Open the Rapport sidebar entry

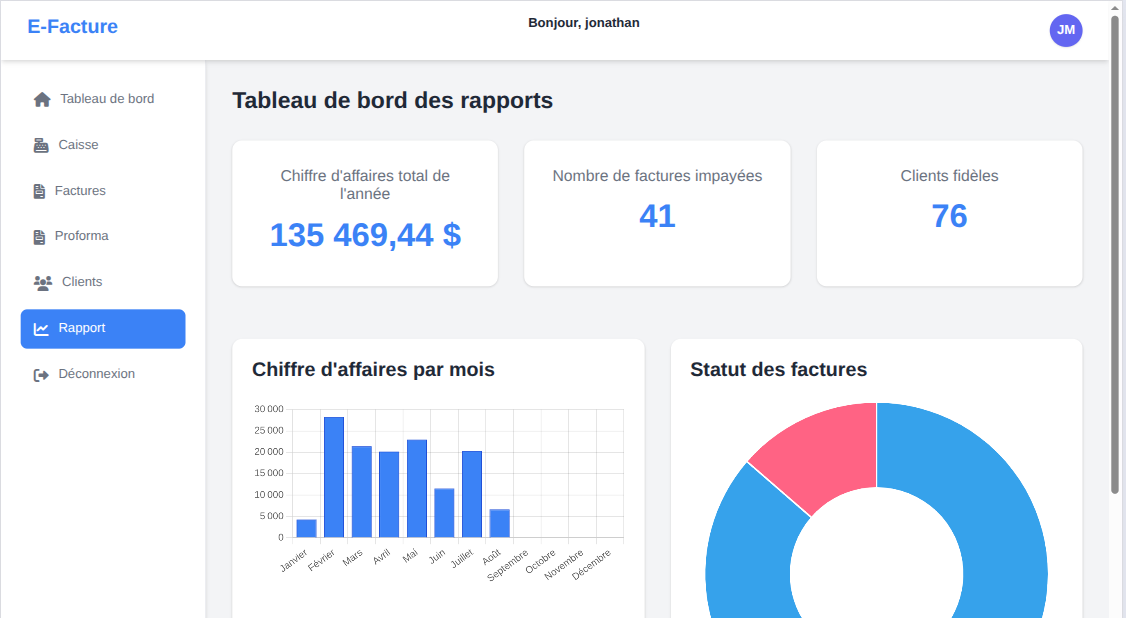(x=84, y=328)
